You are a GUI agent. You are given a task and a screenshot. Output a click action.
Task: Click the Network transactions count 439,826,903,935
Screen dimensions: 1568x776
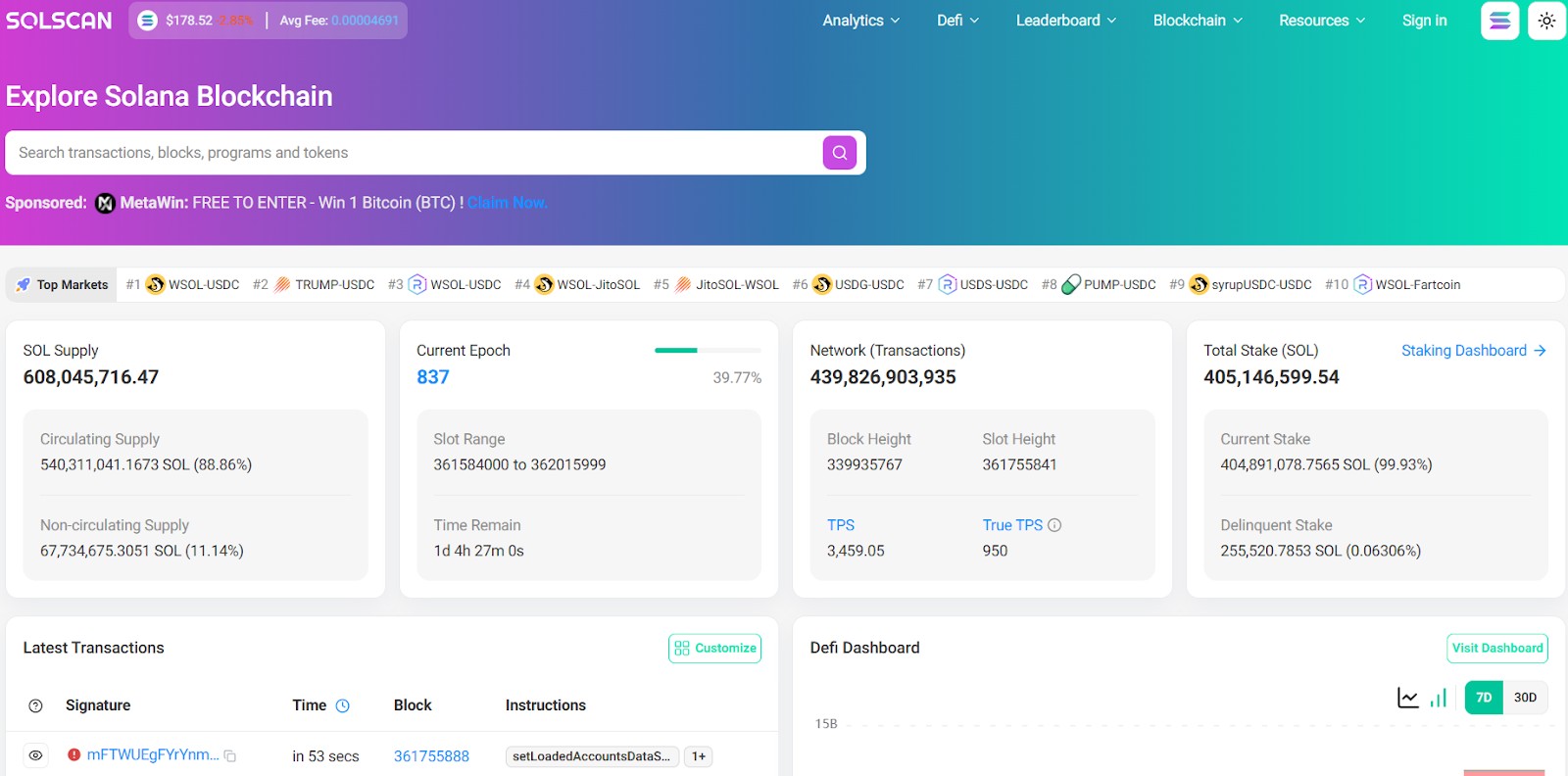[x=883, y=377]
